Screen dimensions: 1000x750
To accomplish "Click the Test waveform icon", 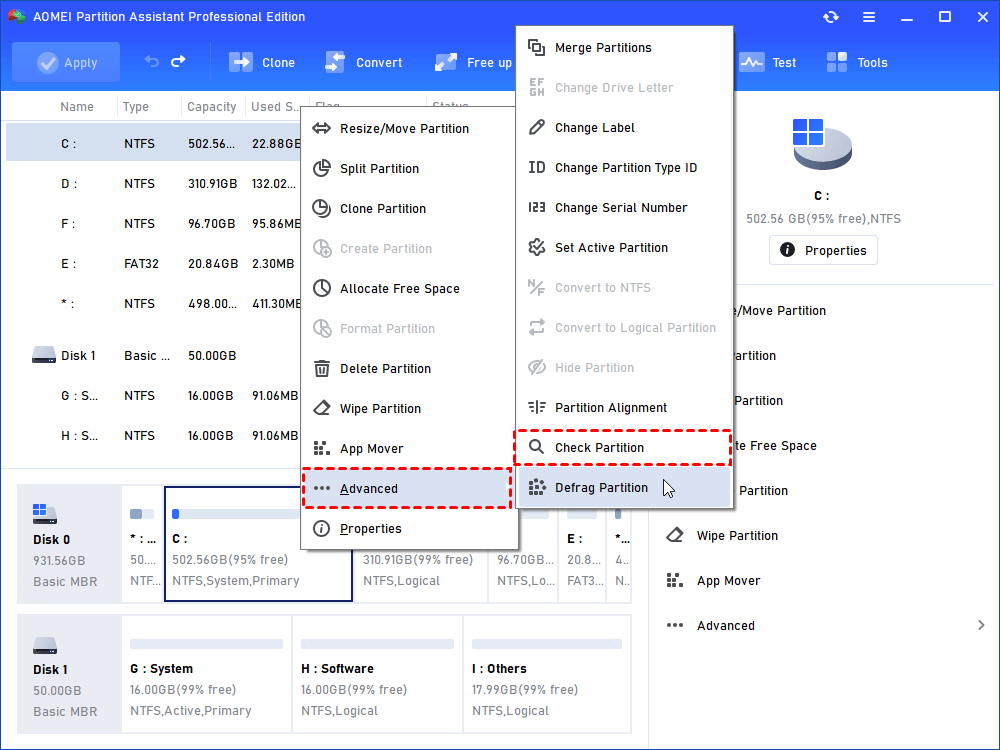I will [751, 62].
